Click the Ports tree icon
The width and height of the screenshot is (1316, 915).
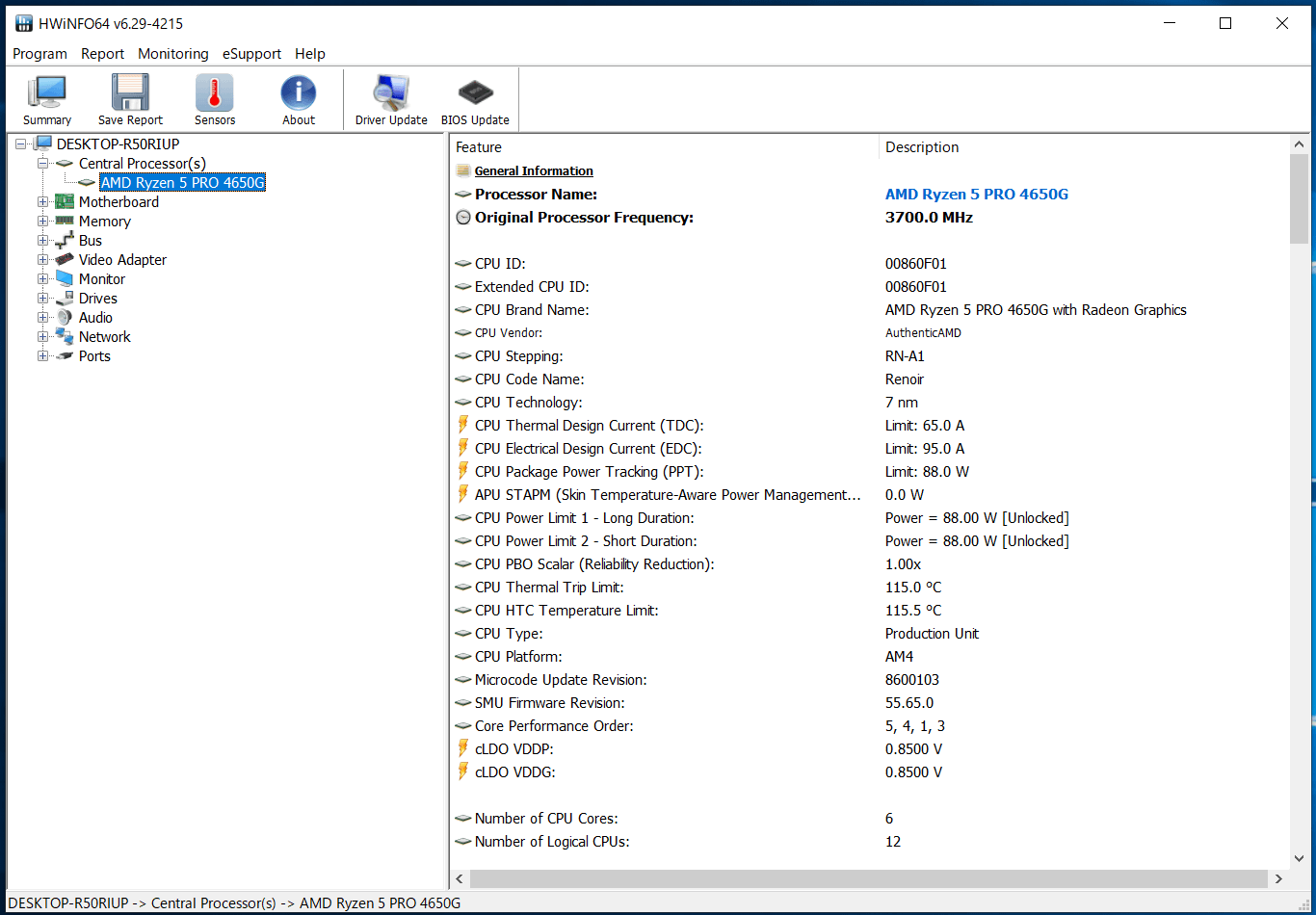[x=65, y=356]
